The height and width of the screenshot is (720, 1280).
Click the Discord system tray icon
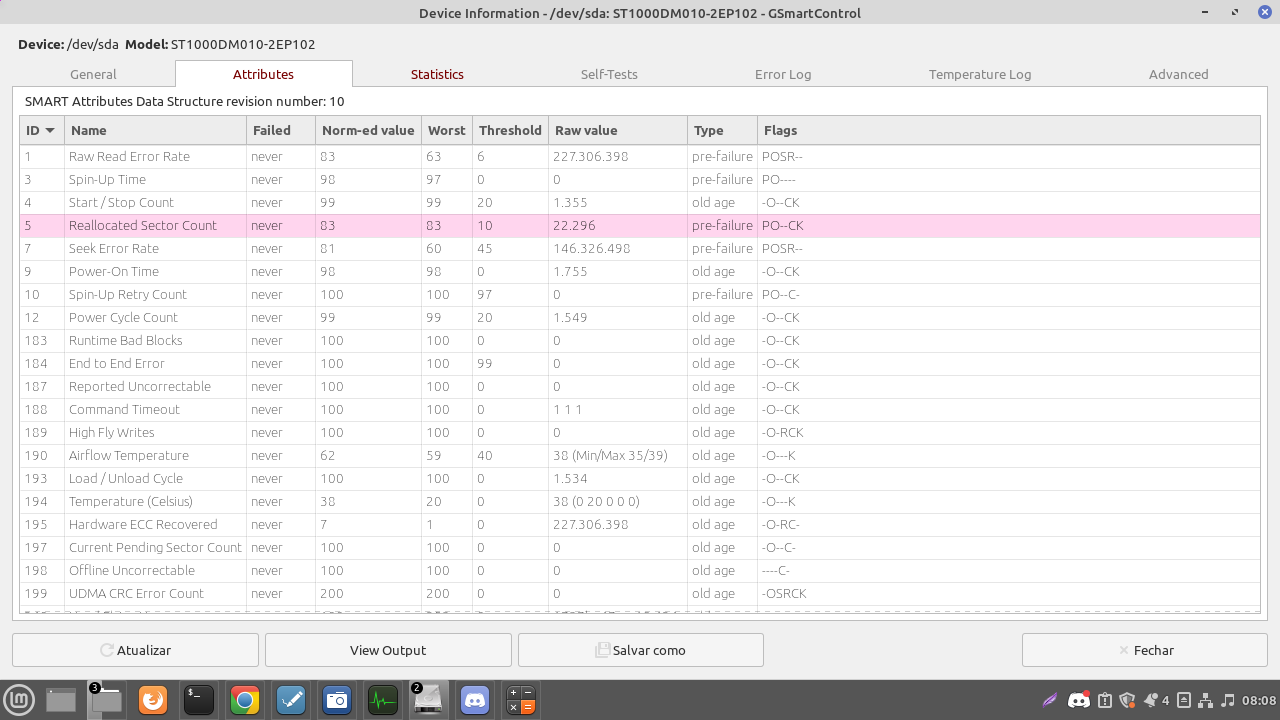click(1079, 700)
